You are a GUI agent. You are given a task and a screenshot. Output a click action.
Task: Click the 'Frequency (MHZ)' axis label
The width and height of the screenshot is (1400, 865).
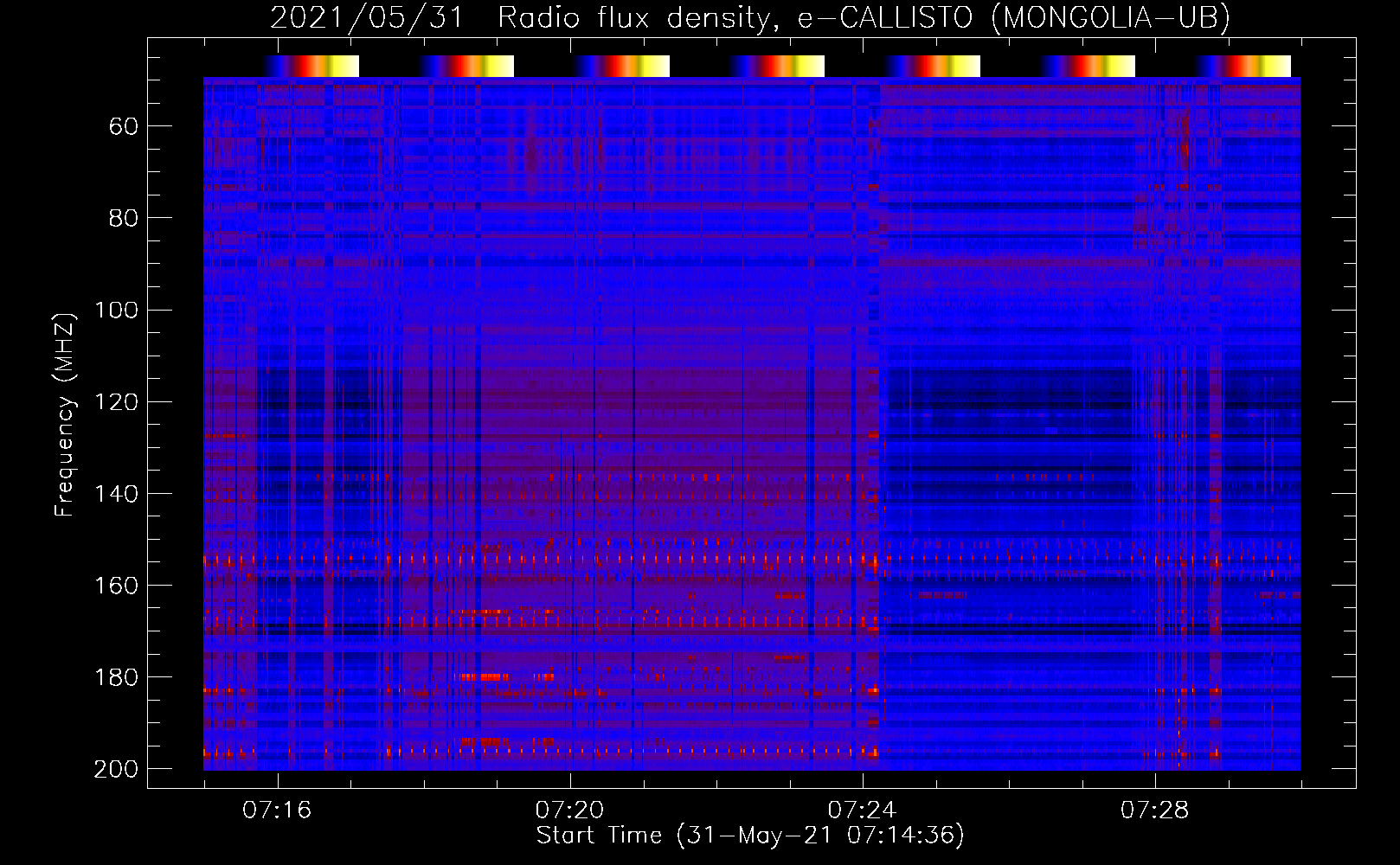(65, 415)
